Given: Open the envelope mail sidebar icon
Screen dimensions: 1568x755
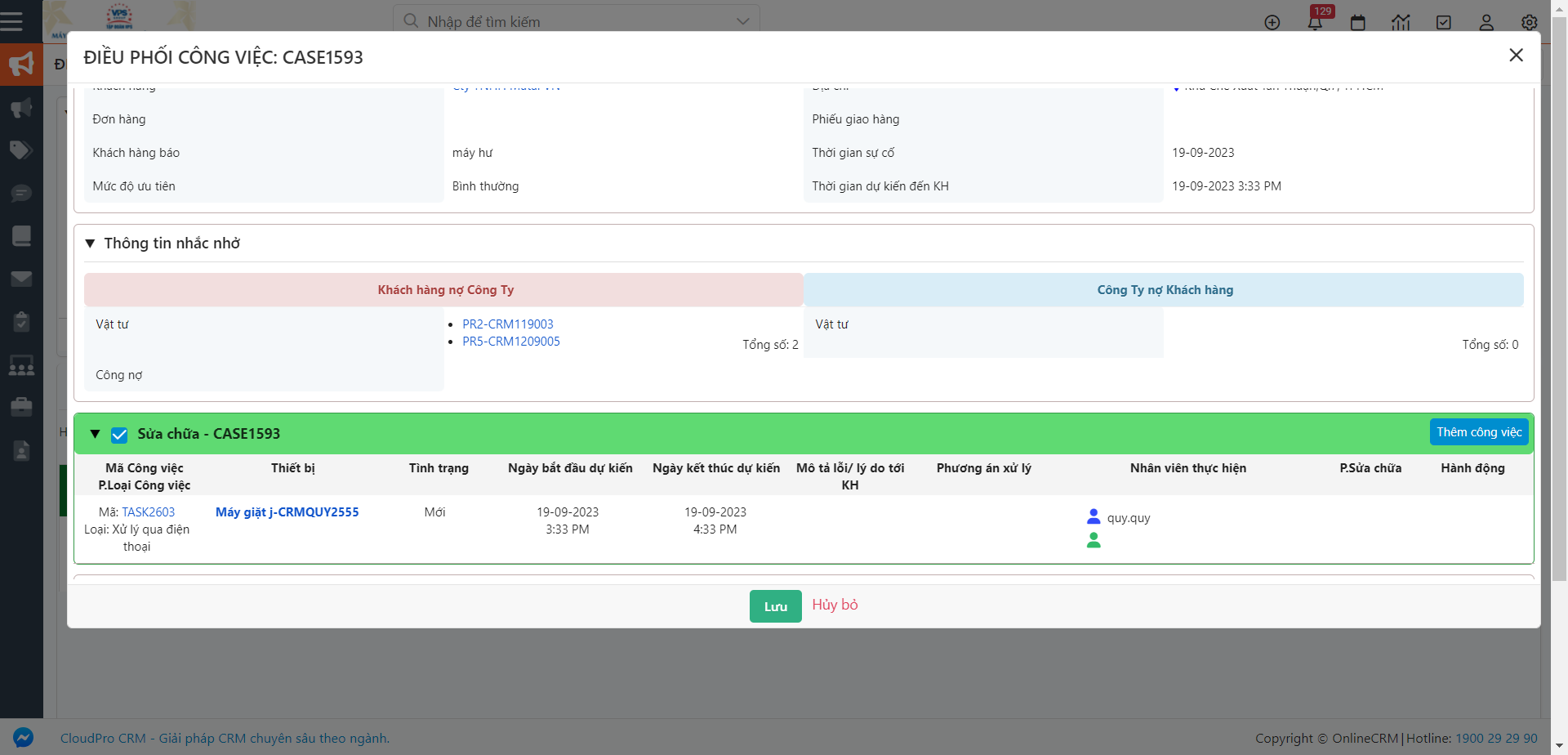Looking at the screenshot, I should point(21,279).
